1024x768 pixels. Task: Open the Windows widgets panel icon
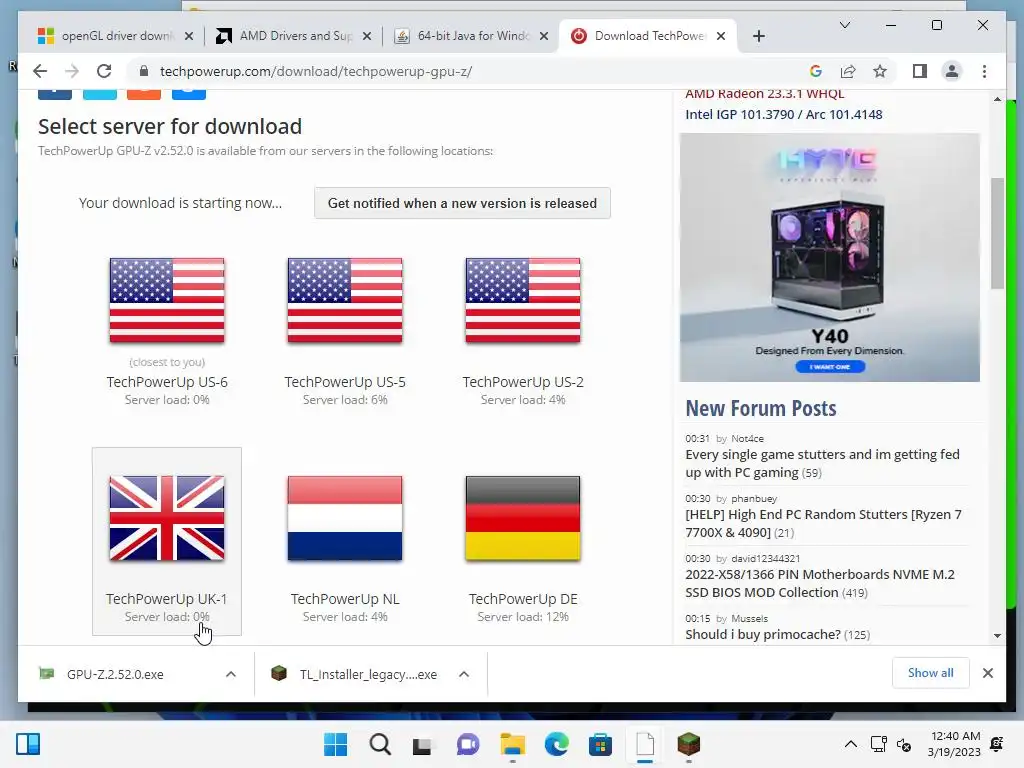[28, 744]
